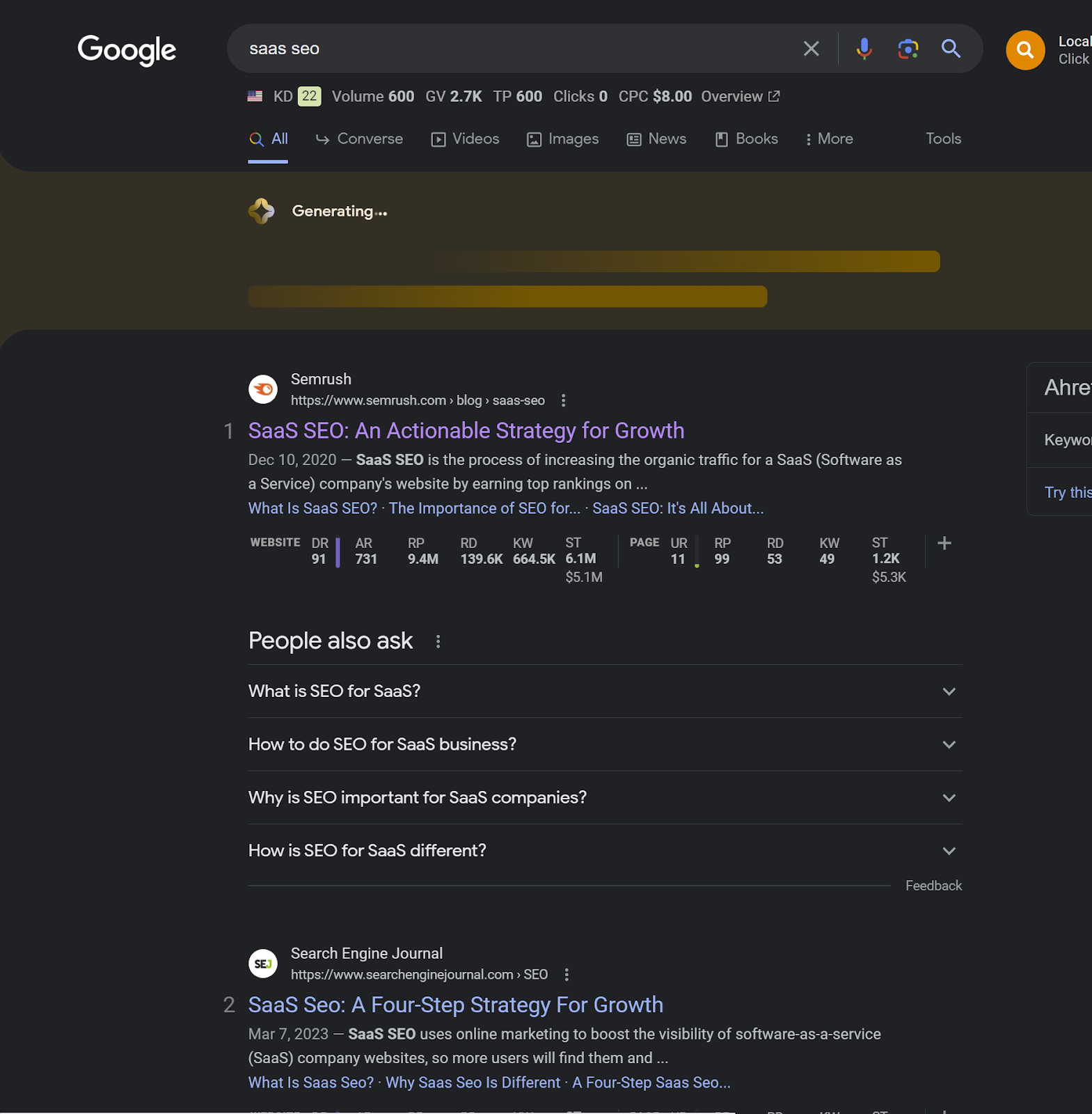The width and height of the screenshot is (1092, 1114).
Task: Switch to the News tab
Action: [656, 139]
